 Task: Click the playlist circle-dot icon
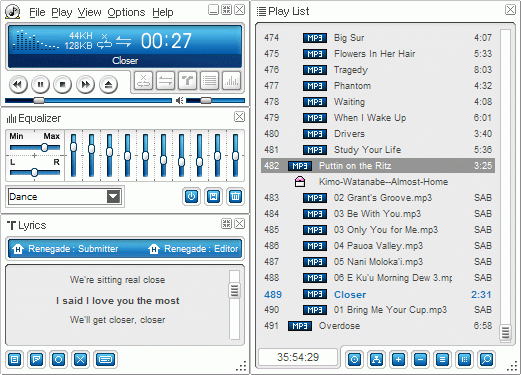point(354,359)
